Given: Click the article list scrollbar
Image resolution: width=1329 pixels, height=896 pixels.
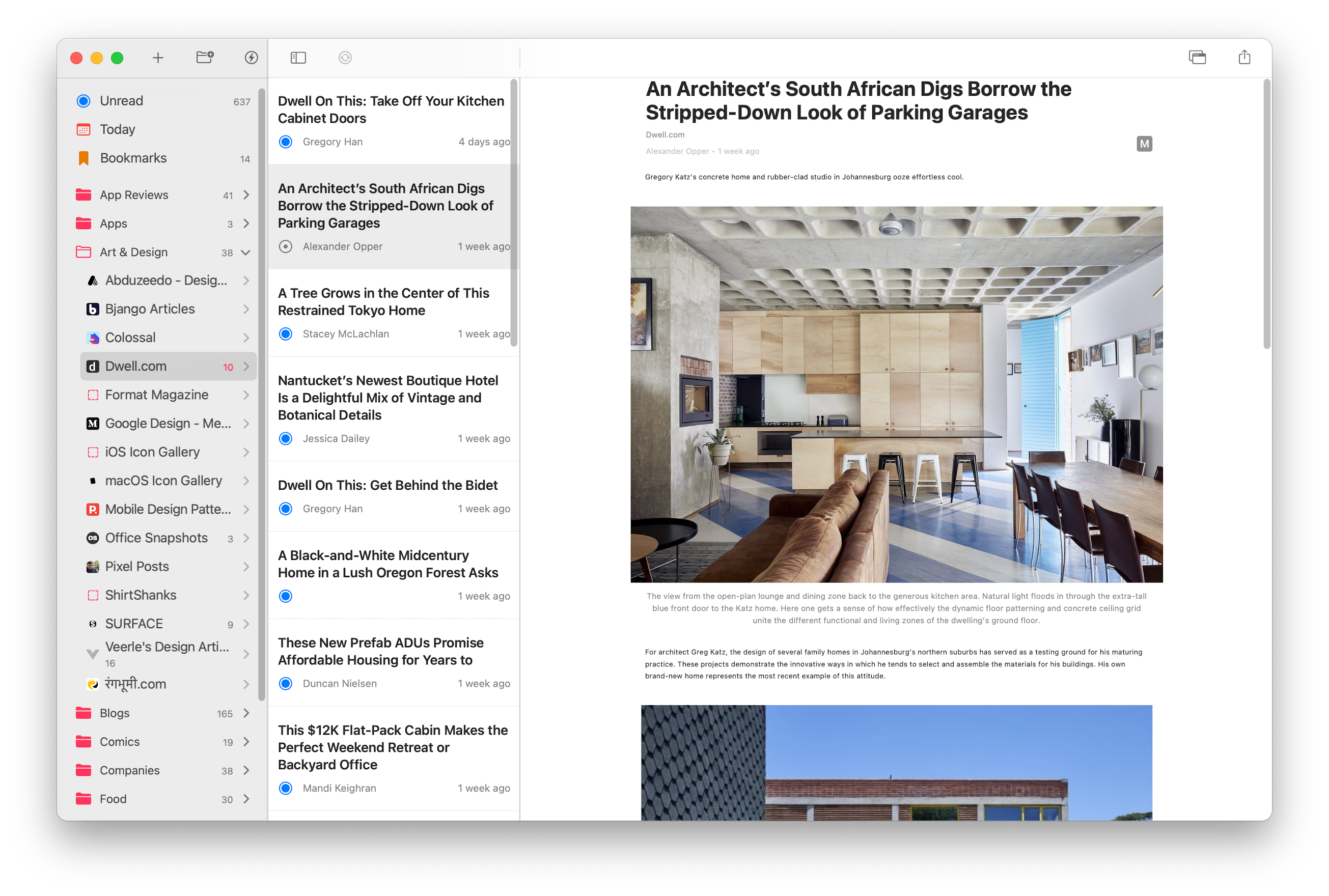Looking at the screenshot, I should pos(514,213).
